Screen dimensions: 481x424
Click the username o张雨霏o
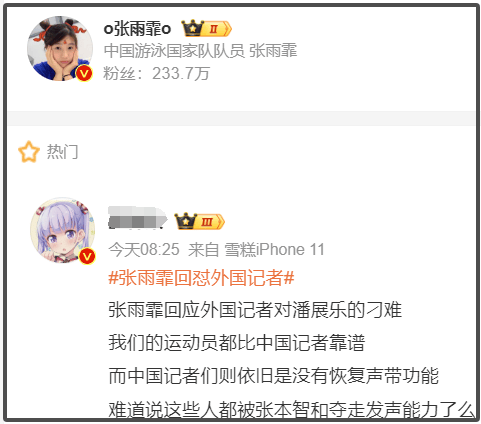[x=137, y=29]
